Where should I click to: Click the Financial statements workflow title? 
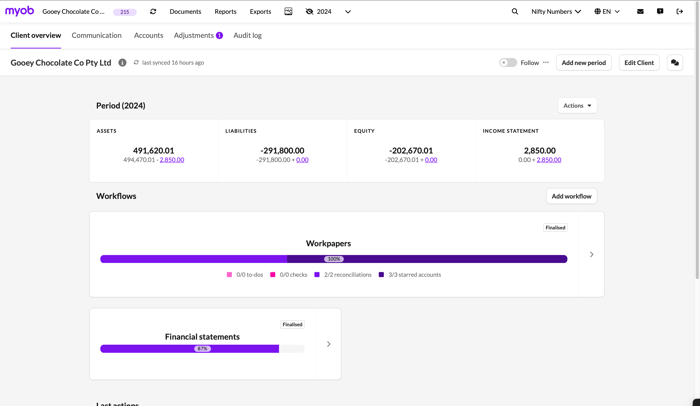pos(202,337)
